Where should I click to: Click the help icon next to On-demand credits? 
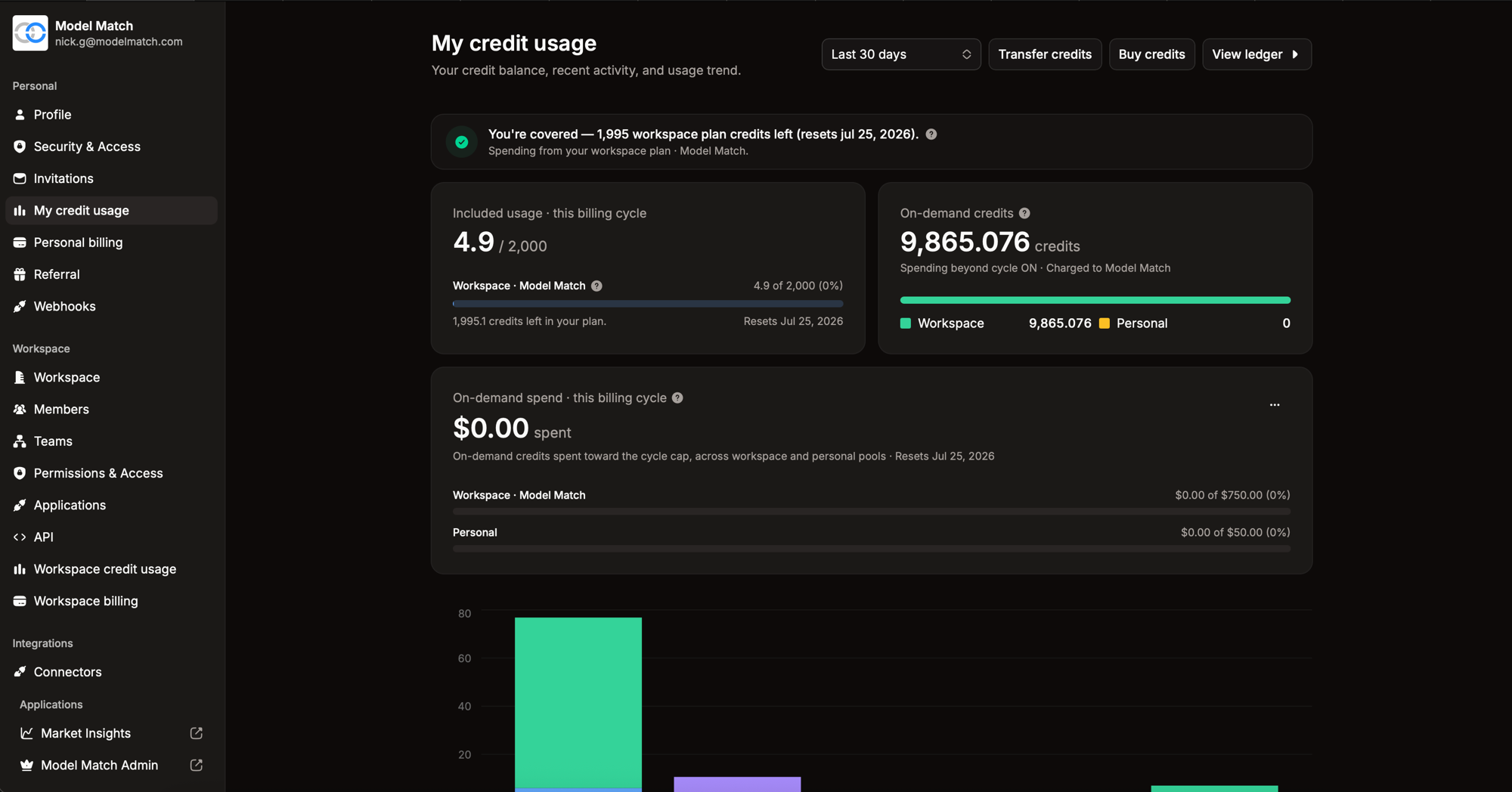click(x=1024, y=213)
